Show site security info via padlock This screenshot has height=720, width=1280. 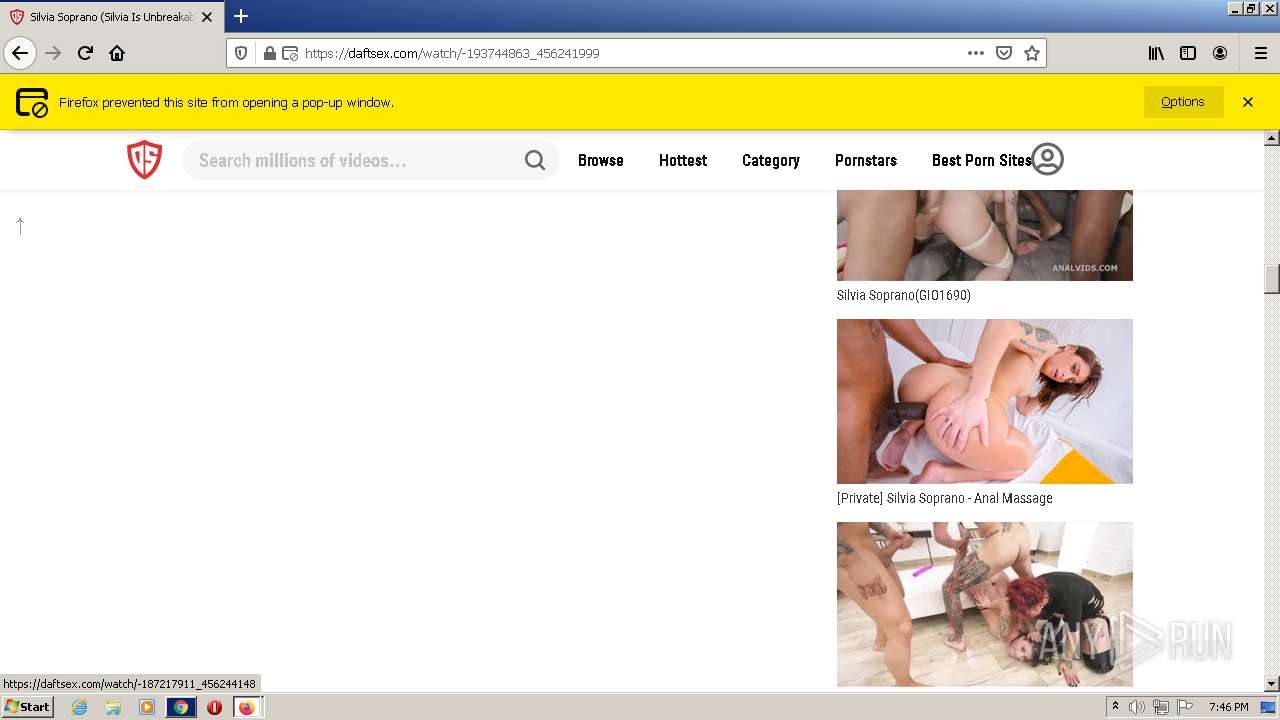pyautogui.click(x=269, y=53)
